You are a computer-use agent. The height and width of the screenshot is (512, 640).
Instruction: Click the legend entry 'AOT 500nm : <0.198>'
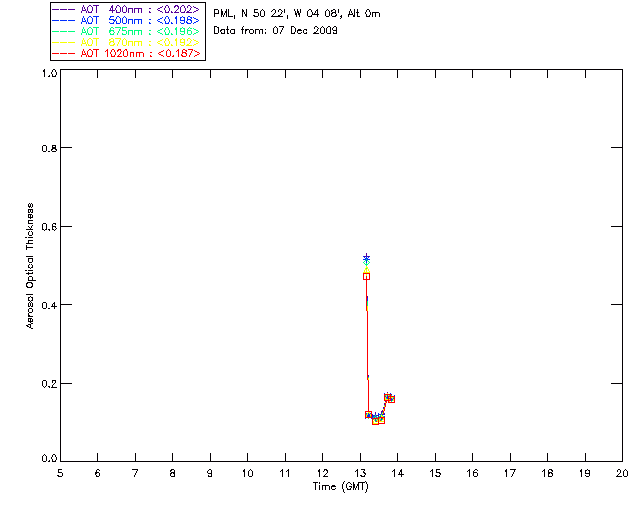click(x=126, y=20)
